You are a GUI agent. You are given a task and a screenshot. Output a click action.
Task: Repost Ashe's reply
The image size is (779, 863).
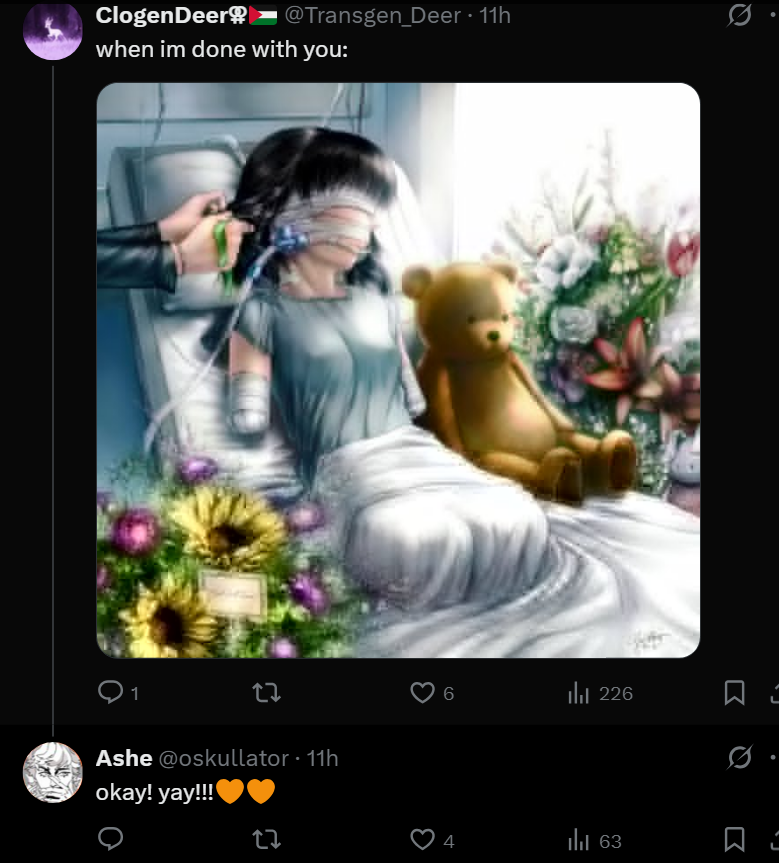(266, 840)
